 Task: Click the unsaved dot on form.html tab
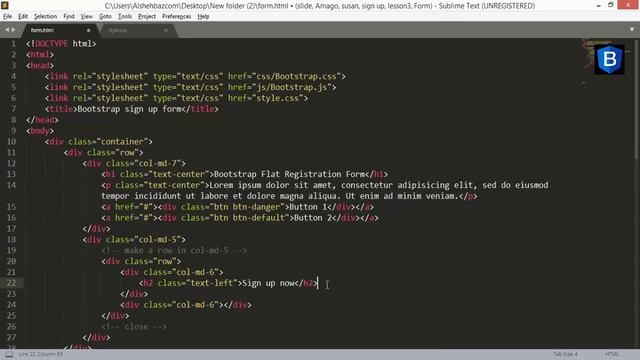click(x=89, y=30)
